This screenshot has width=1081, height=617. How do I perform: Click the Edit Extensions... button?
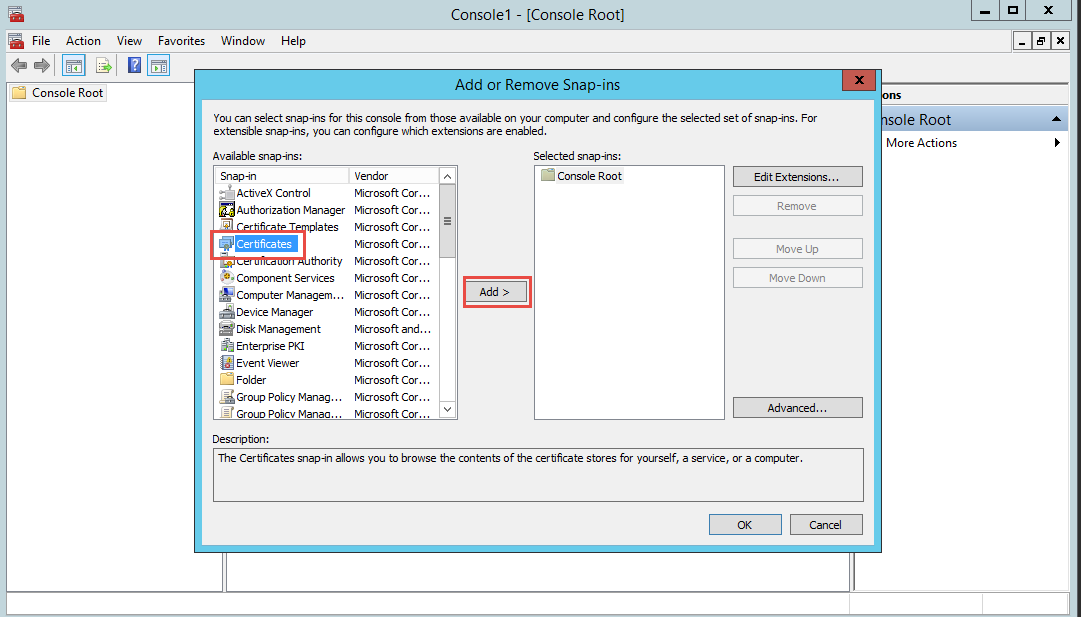(x=798, y=176)
